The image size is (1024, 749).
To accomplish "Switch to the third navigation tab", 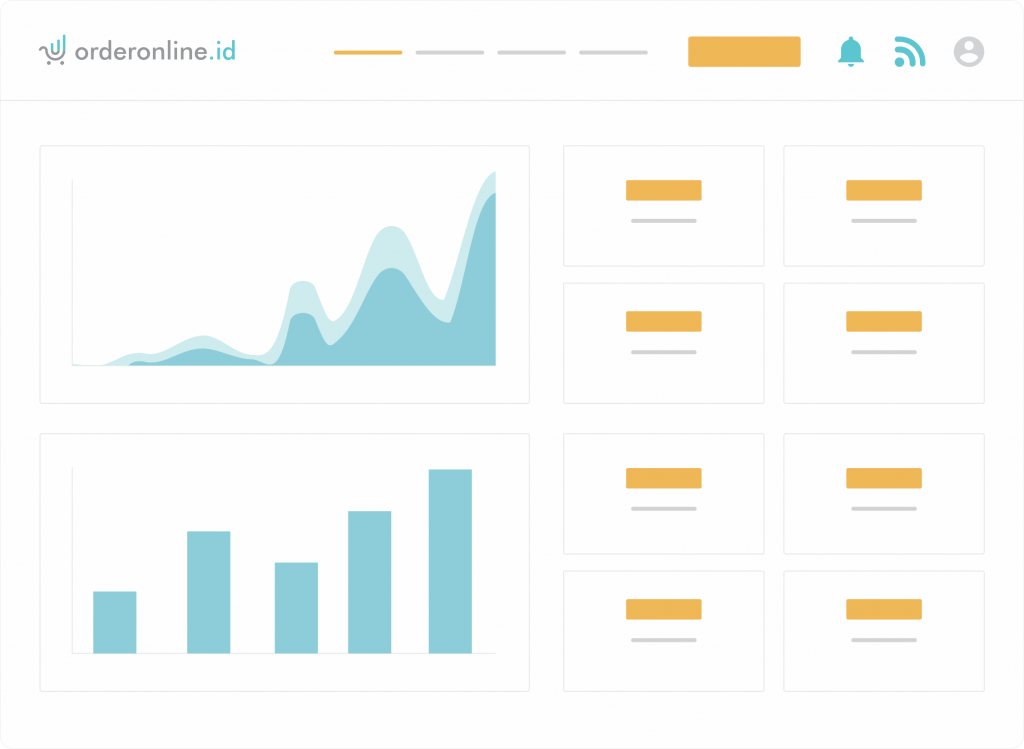I will [531, 52].
